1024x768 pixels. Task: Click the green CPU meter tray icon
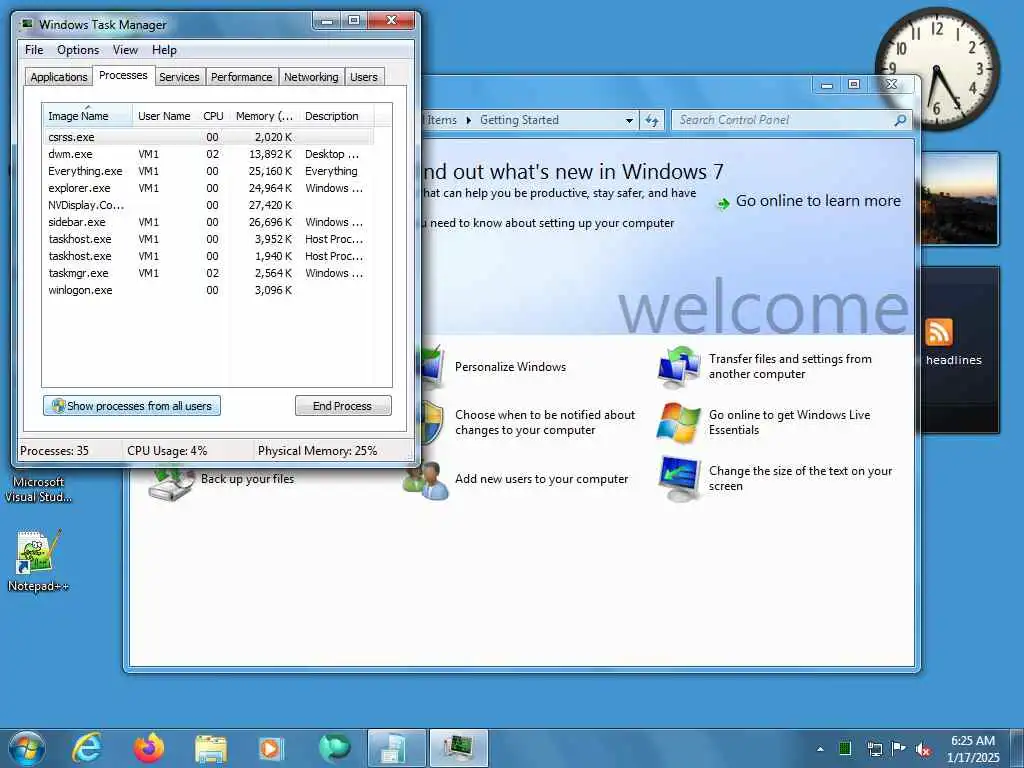coord(845,748)
